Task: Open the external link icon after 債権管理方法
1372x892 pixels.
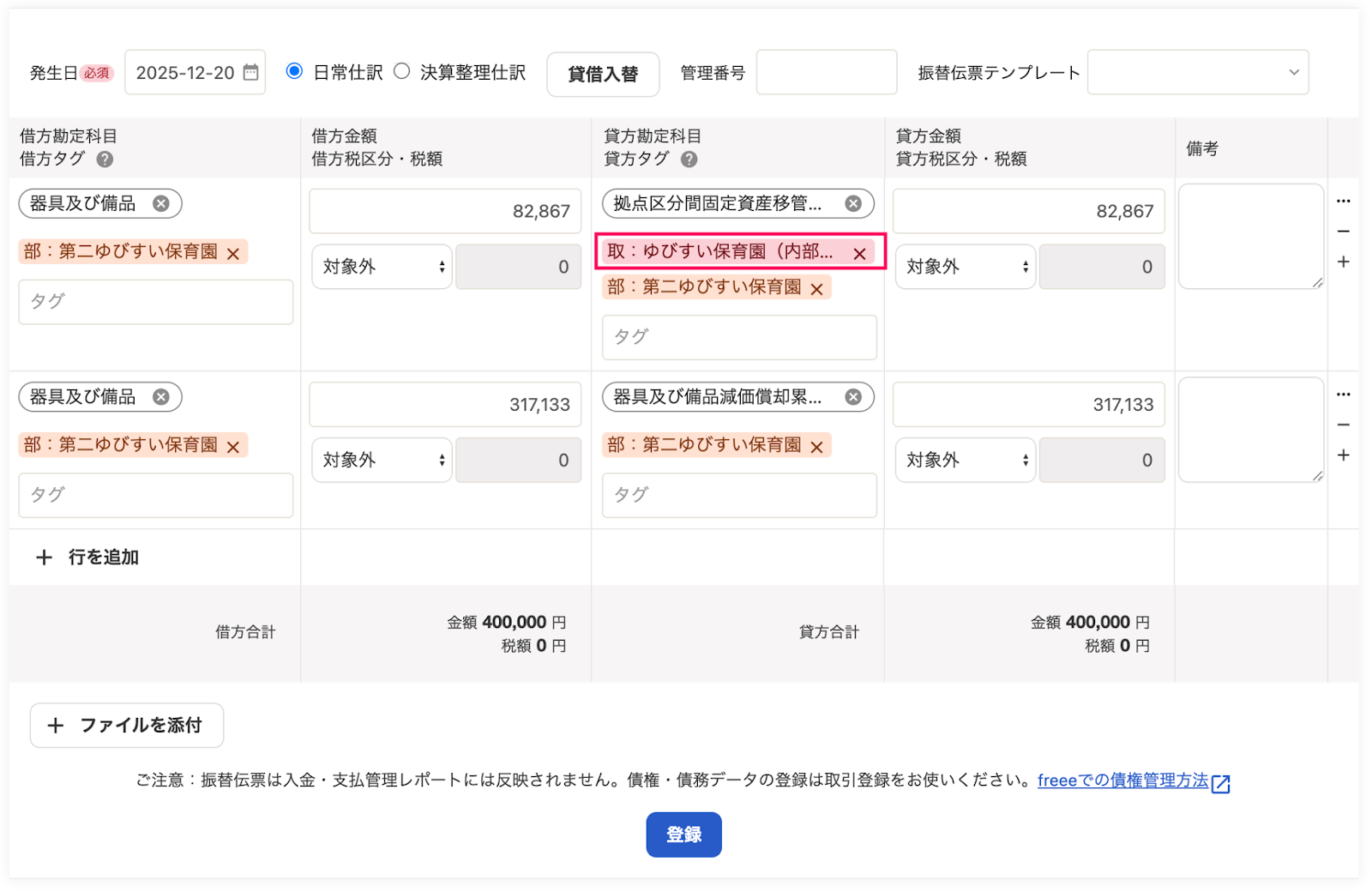Action: [x=1222, y=781]
